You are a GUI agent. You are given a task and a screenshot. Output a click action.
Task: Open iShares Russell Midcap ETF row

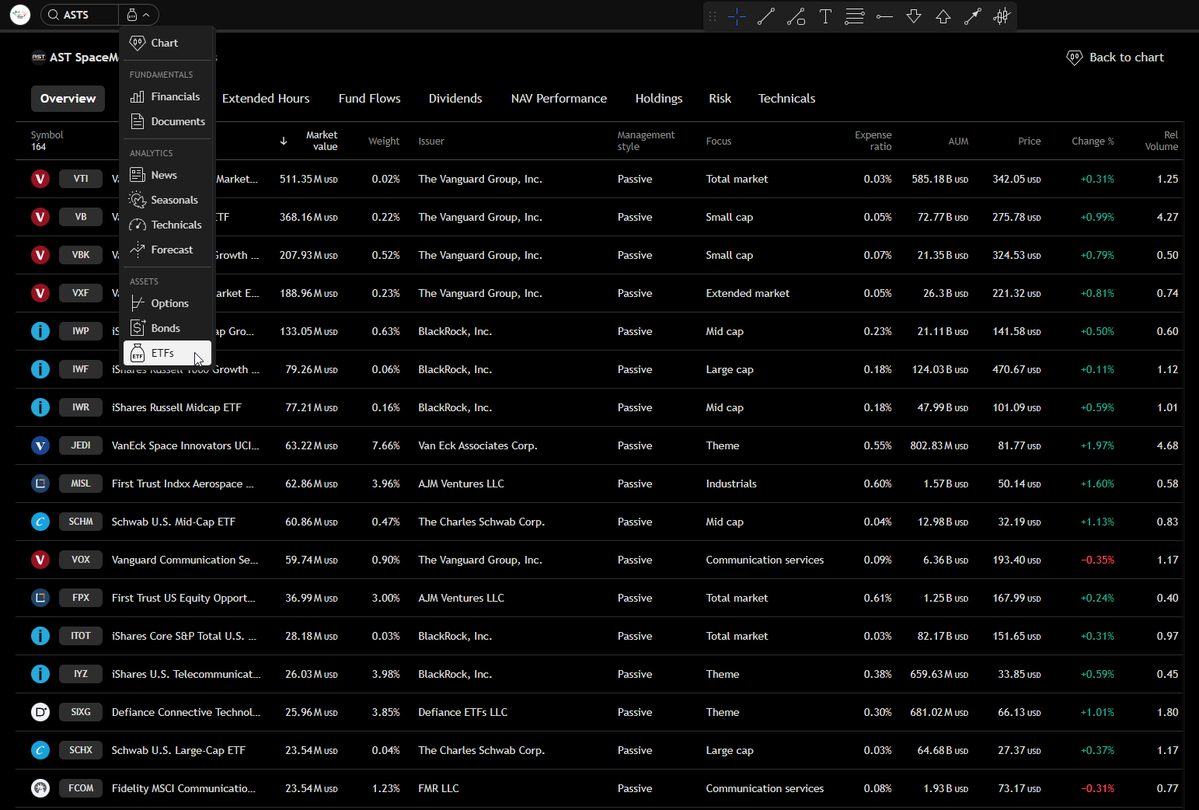600,408
